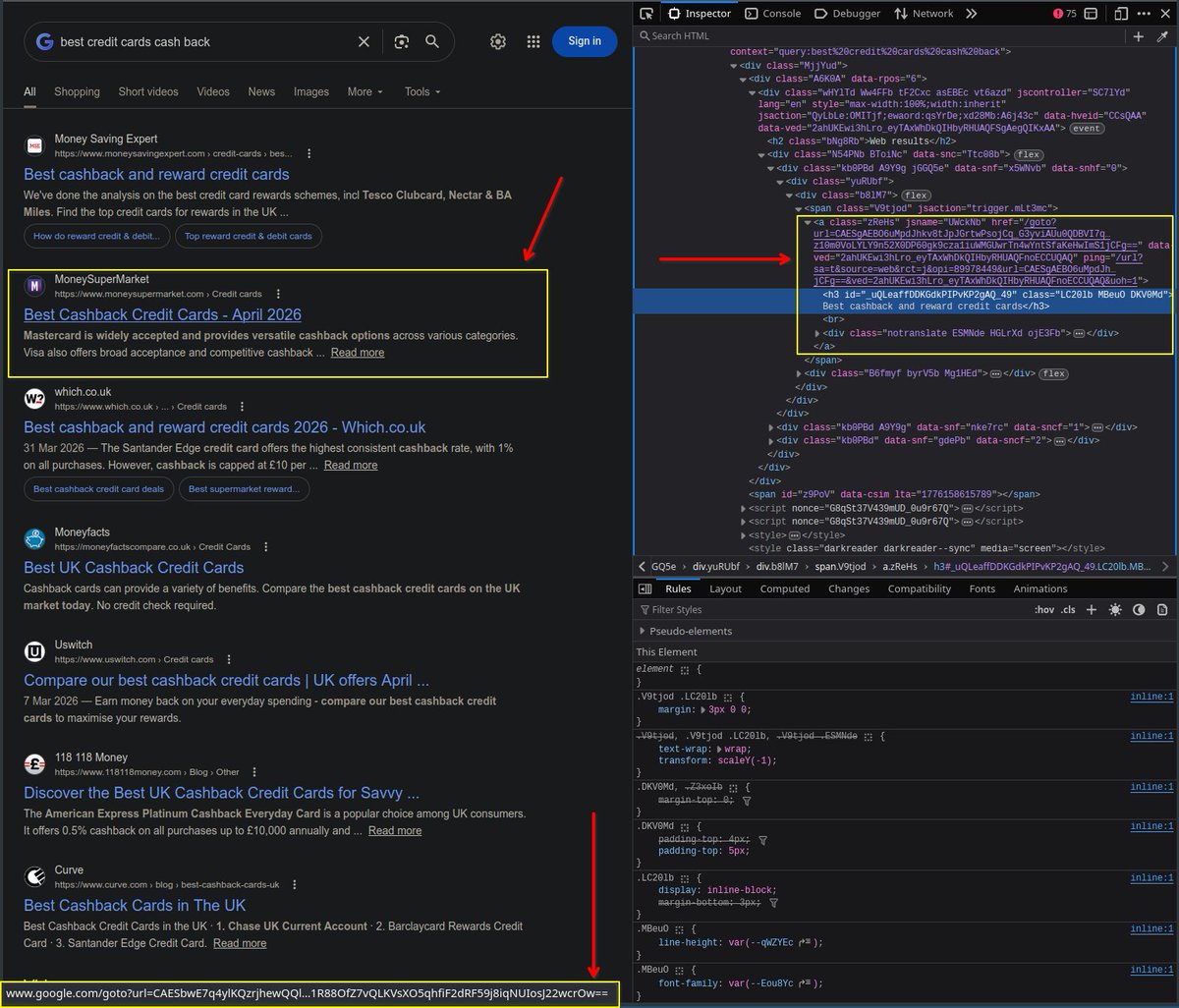Image resolution: width=1179 pixels, height=1008 pixels.
Task: Click the magnifier search icon in search box
Action: click(432, 41)
